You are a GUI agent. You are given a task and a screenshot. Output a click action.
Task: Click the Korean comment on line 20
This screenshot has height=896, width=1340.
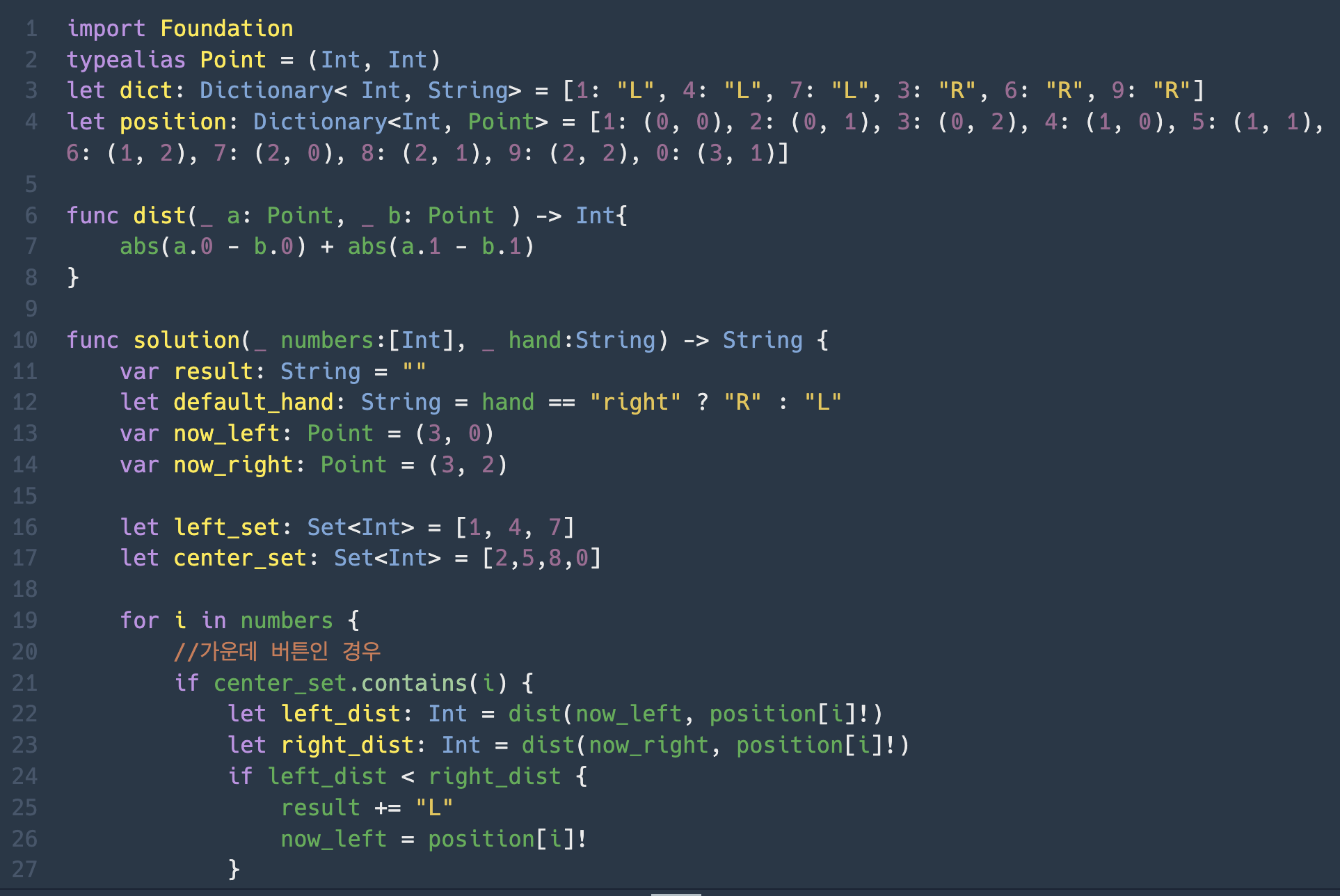click(277, 652)
